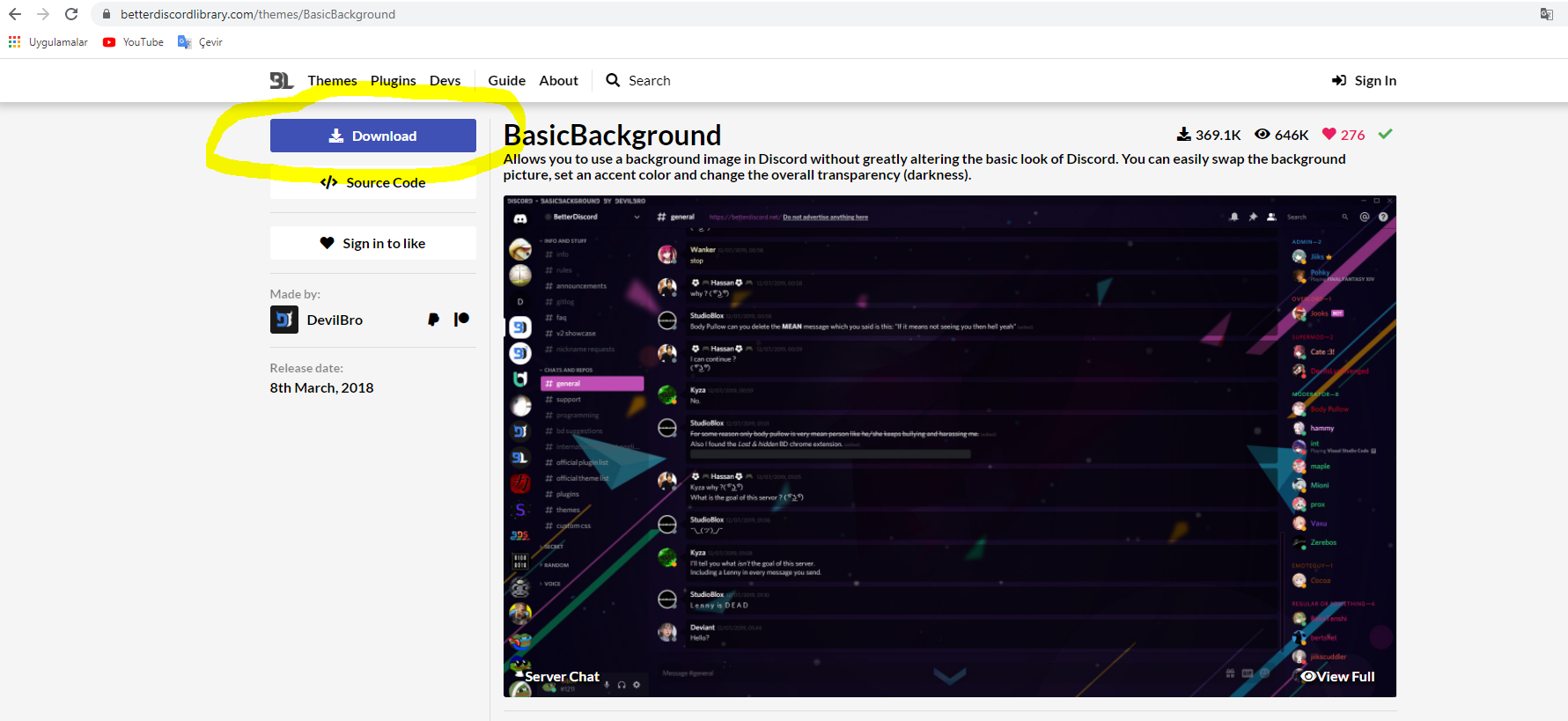Open the Plugins section
The width and height of the screenshot is (1568, 721).
point(393,80)
